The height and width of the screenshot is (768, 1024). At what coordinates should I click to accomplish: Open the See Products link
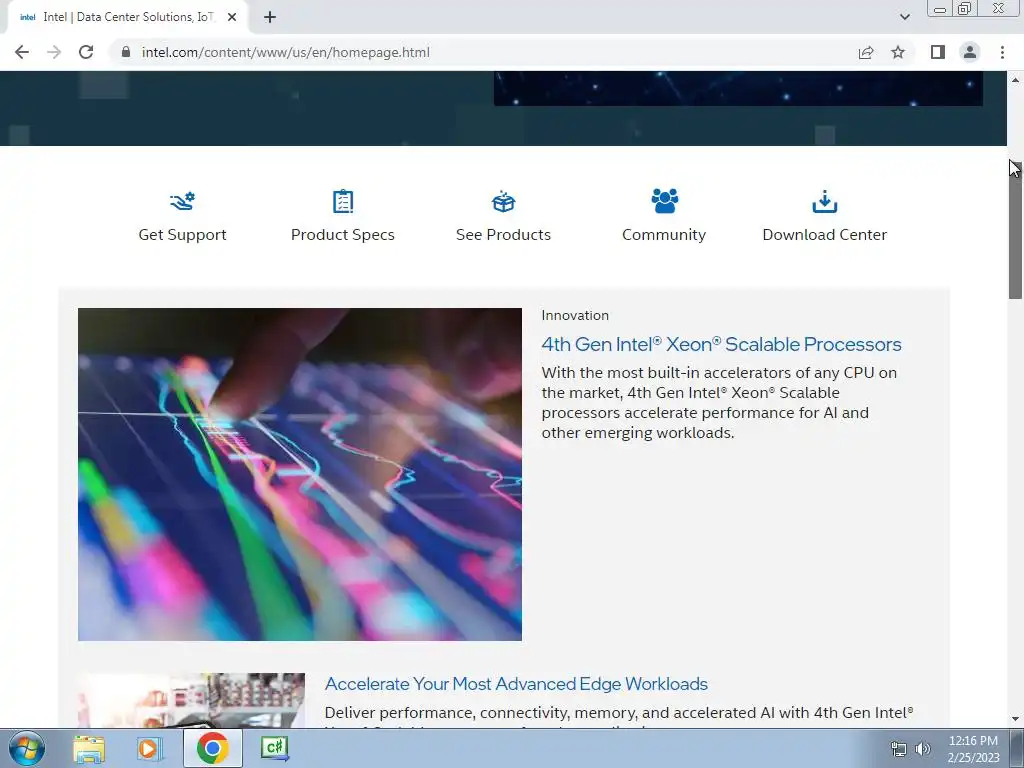504,234
